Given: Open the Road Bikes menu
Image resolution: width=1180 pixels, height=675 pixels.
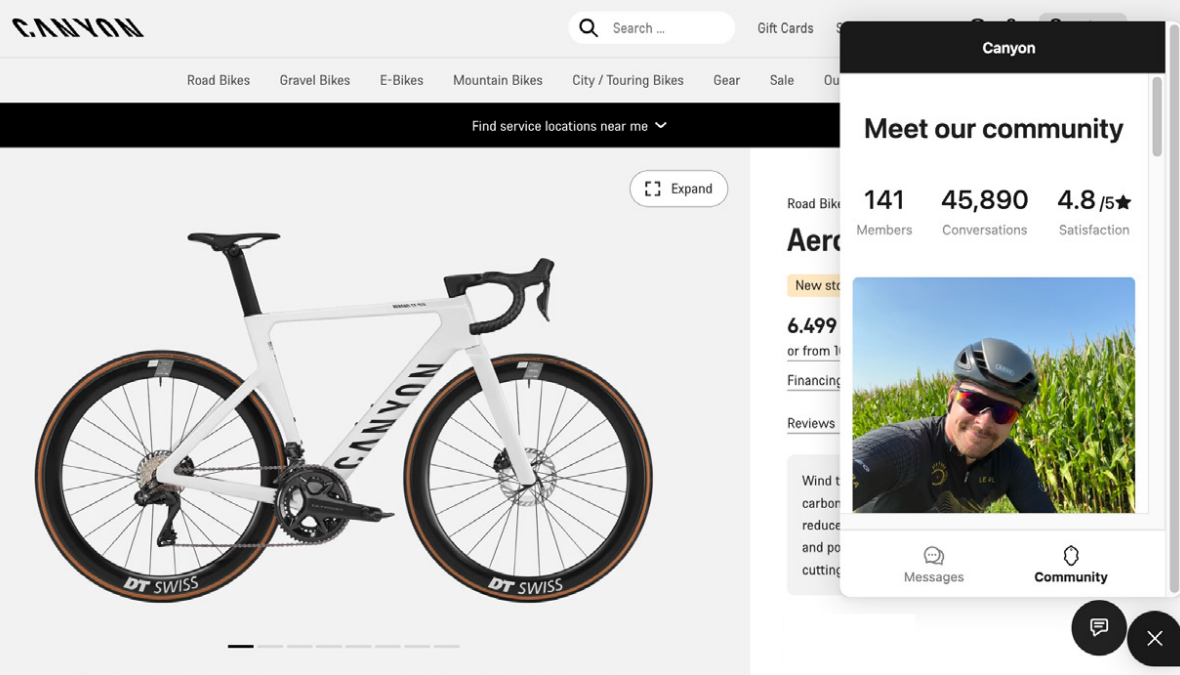Looking at the screenshot, I should click(x=218, y=80).
